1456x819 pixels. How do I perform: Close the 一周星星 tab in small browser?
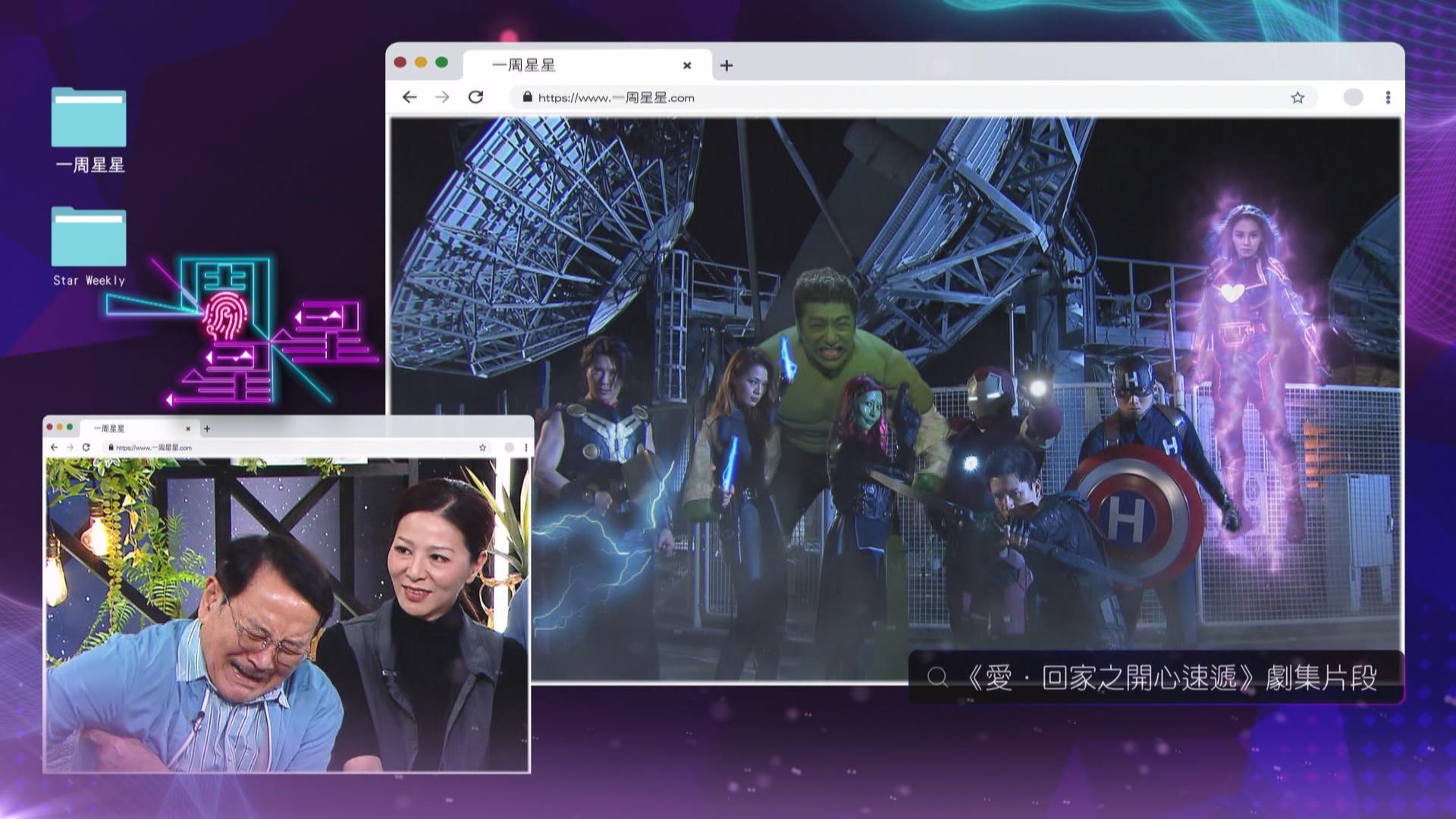188,428
